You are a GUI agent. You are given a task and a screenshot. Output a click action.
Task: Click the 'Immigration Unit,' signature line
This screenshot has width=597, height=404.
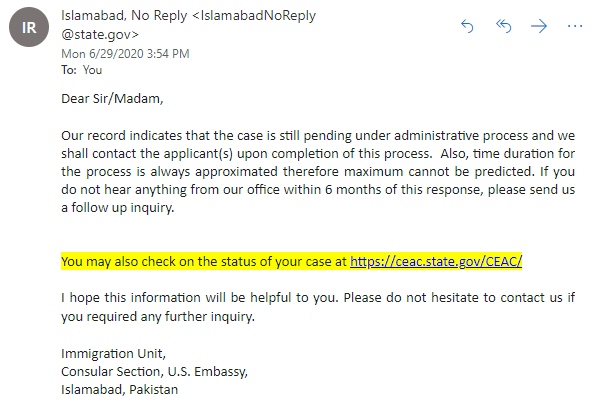[113, 354]
